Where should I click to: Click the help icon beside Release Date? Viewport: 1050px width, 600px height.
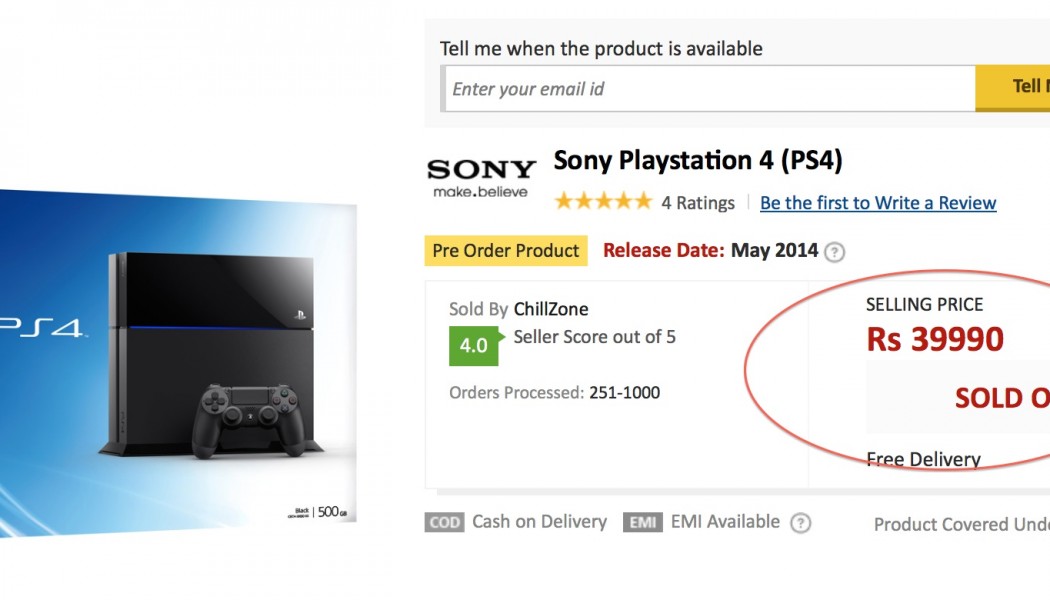[x=834, y=252]
